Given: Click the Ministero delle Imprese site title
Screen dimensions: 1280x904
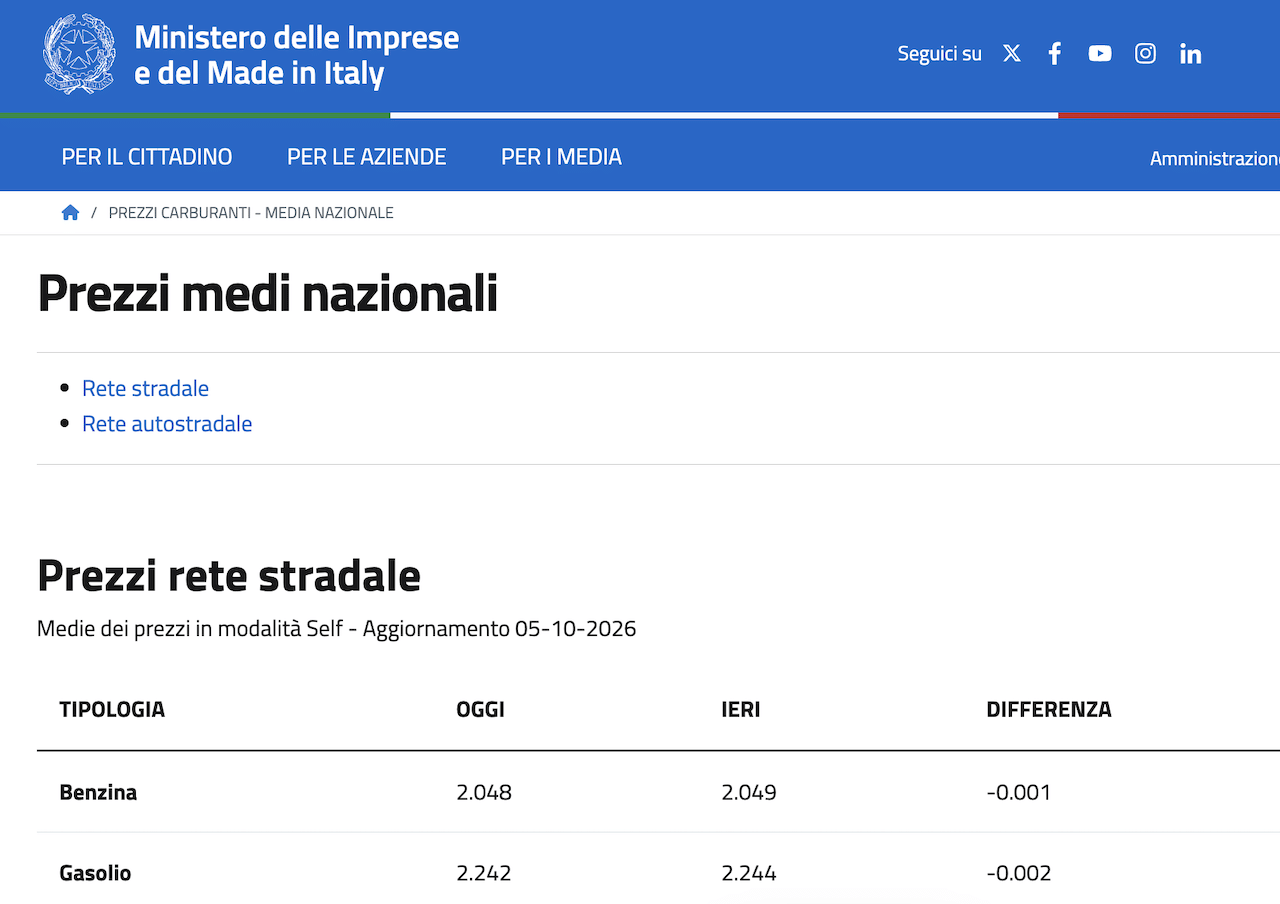Looking at the screenshot, I should [297, 55].
